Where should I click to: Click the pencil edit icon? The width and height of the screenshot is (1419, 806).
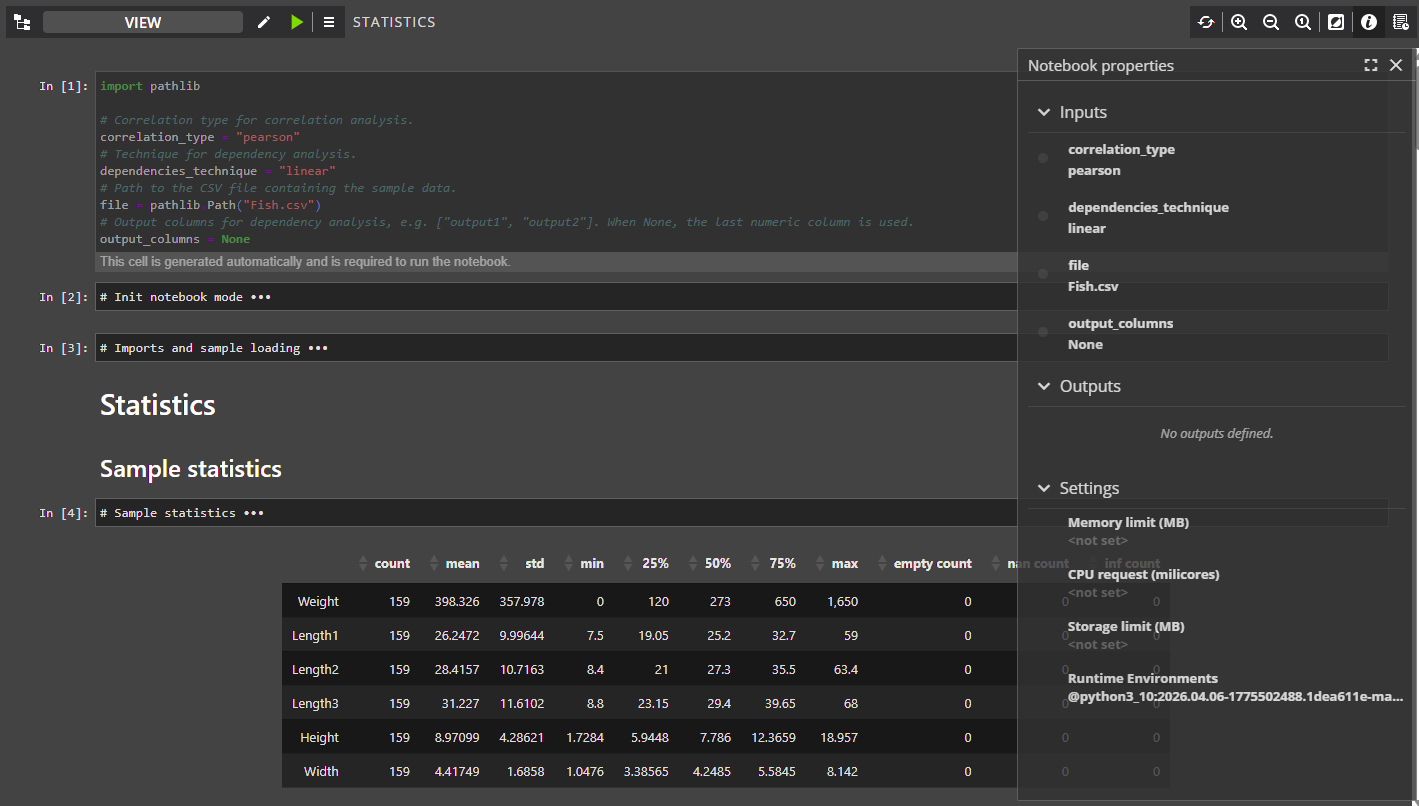pos(264,22)
